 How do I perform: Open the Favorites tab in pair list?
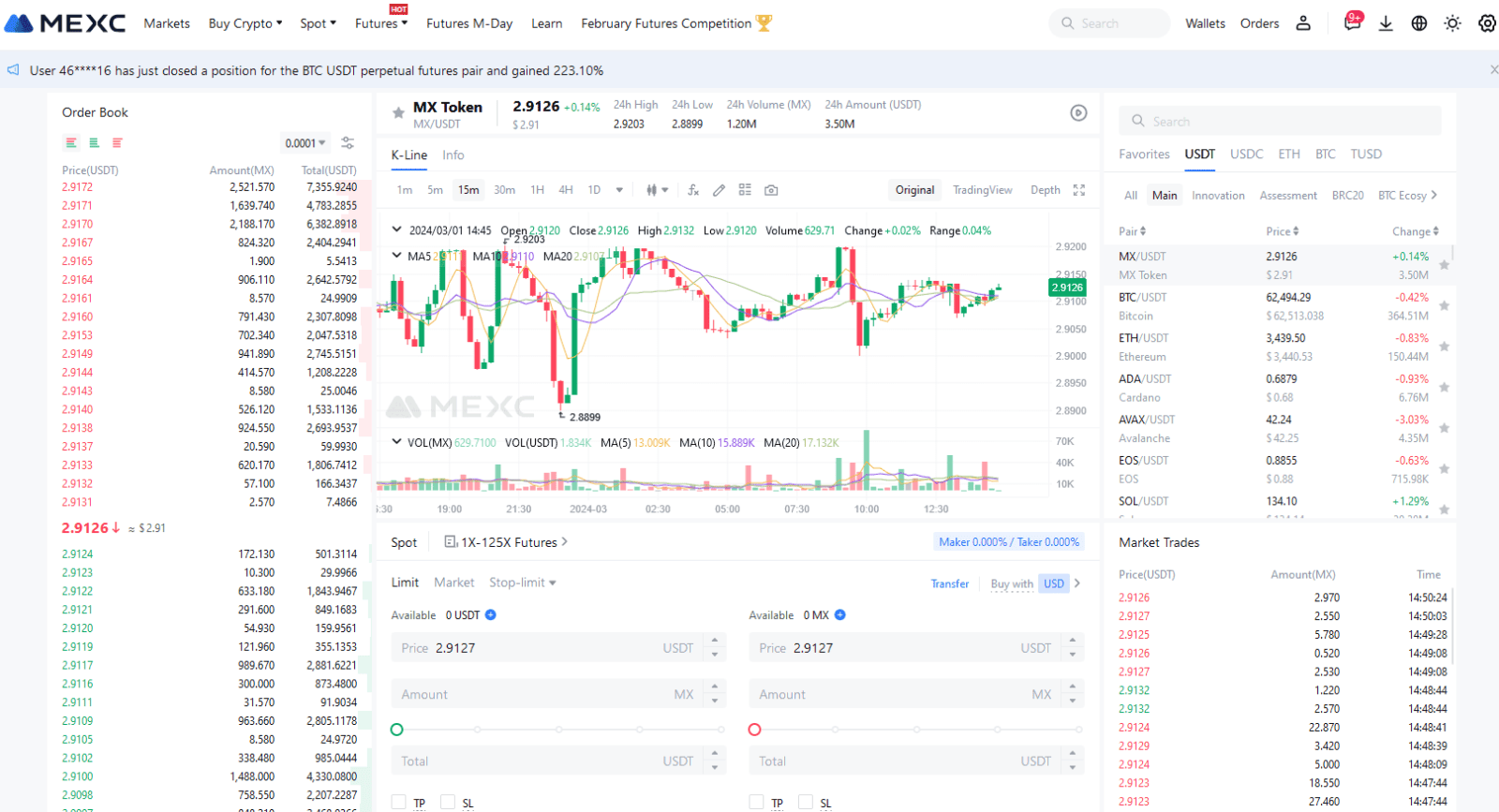[x=1144, y=155]
